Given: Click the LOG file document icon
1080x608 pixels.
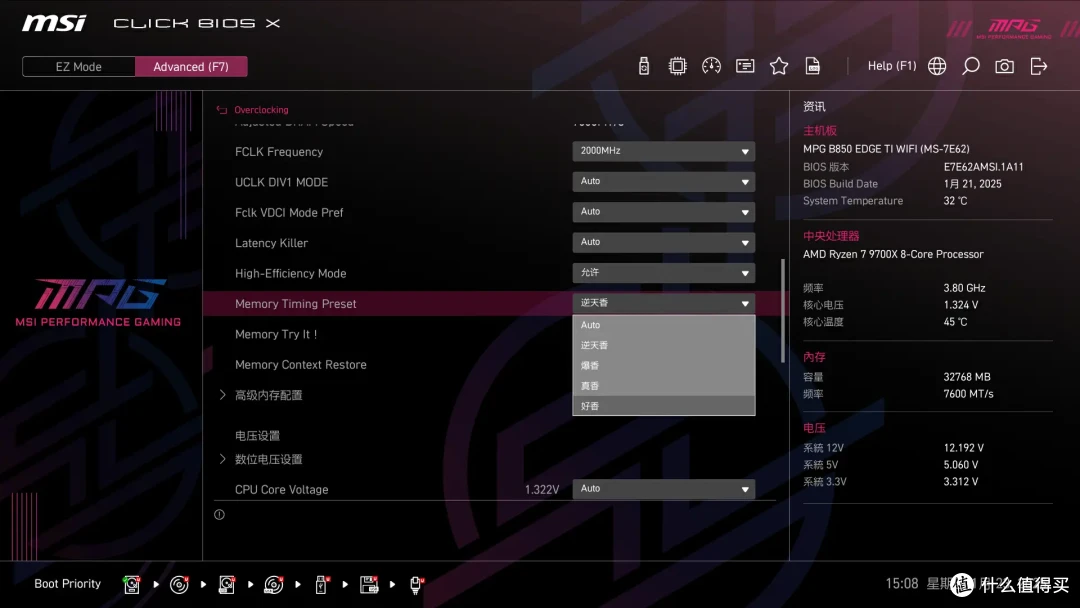Looking at the screenshot, I should (x=813, y=66).
